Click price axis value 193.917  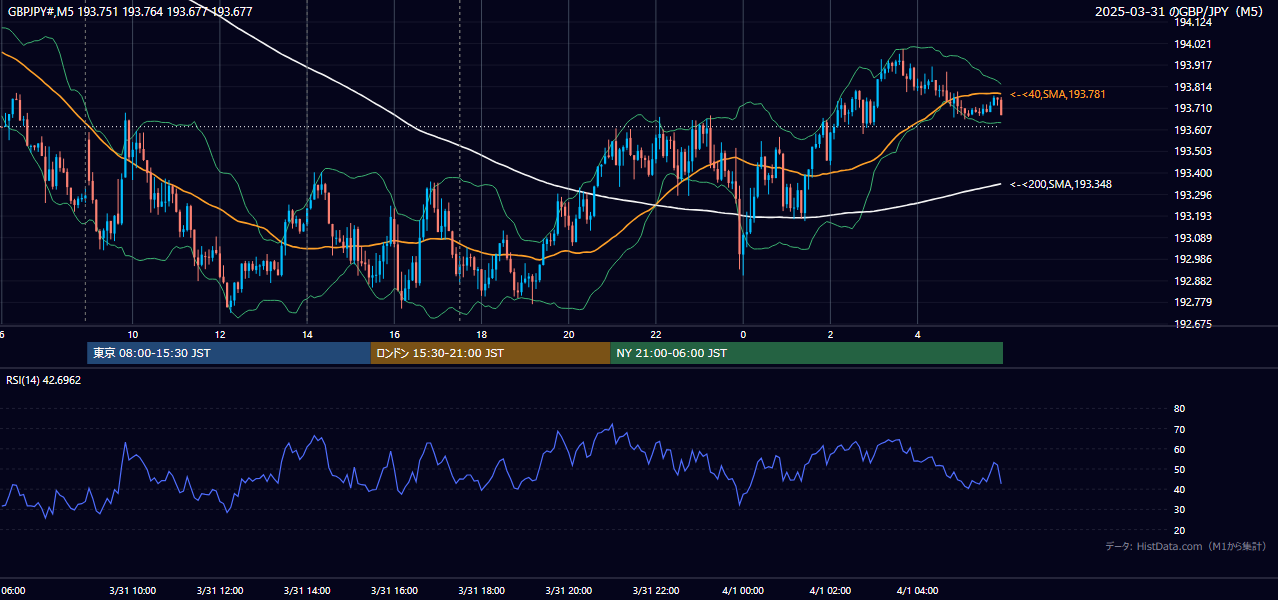(1194, 65)
